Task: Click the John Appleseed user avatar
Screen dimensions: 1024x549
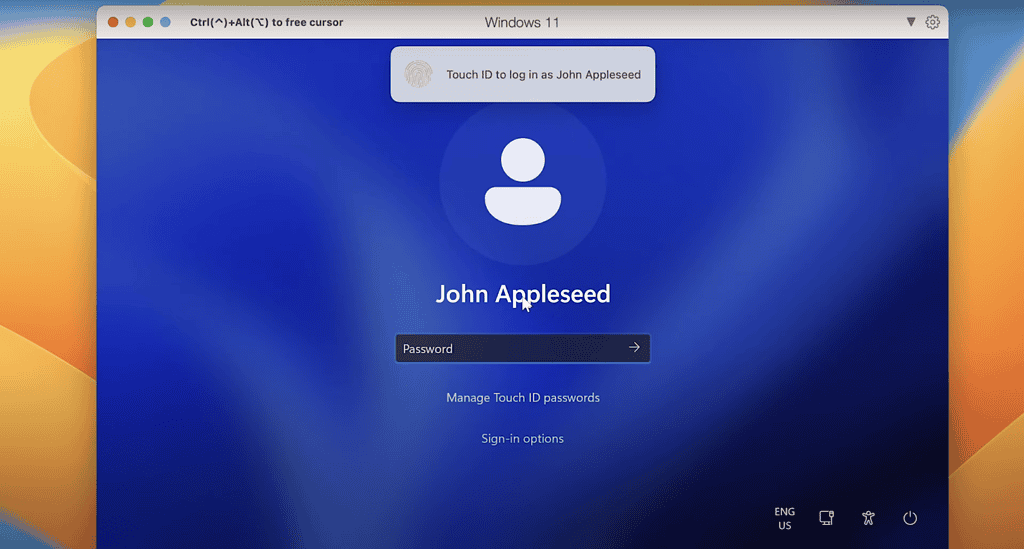Action: click(522, 181)
